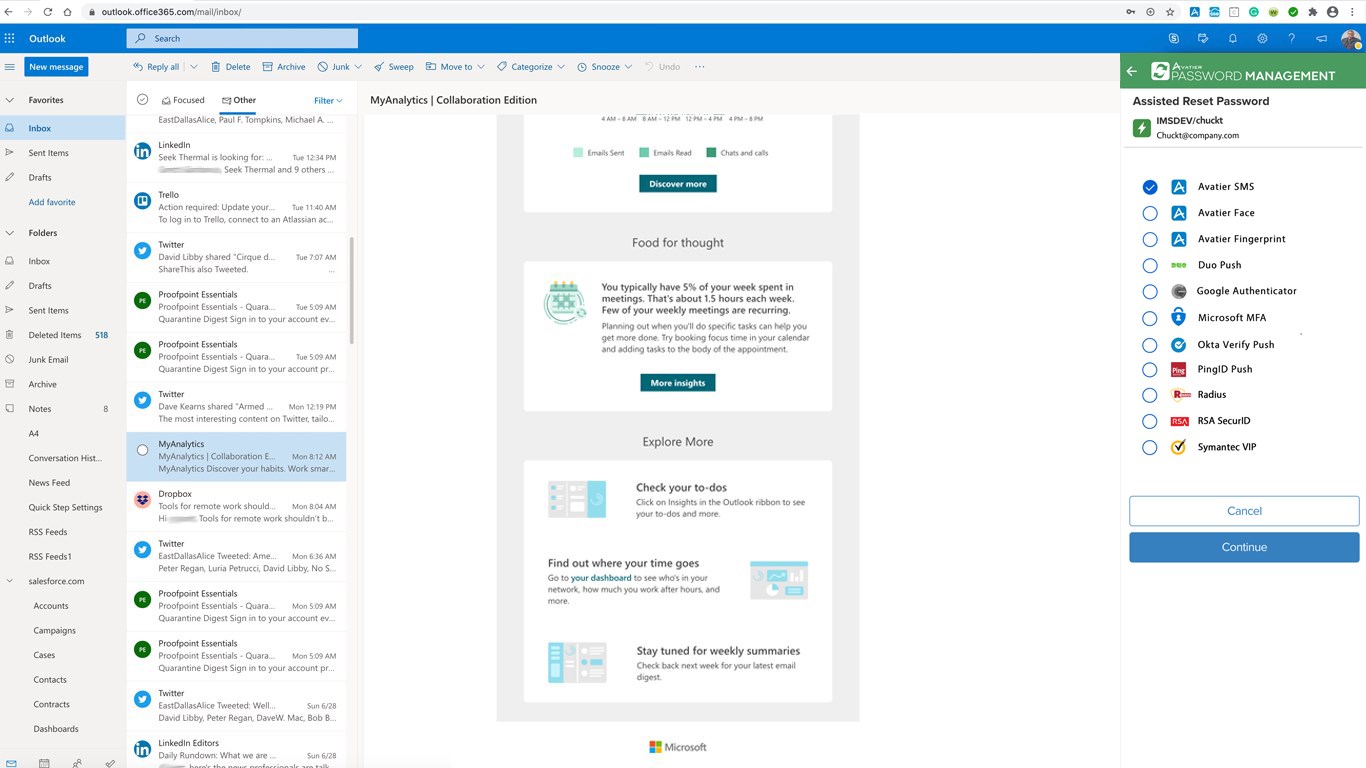The width and height of the screenshot is (1366, 768).
Task: Open the Categorize dropdown
Action: pos(561,67)
